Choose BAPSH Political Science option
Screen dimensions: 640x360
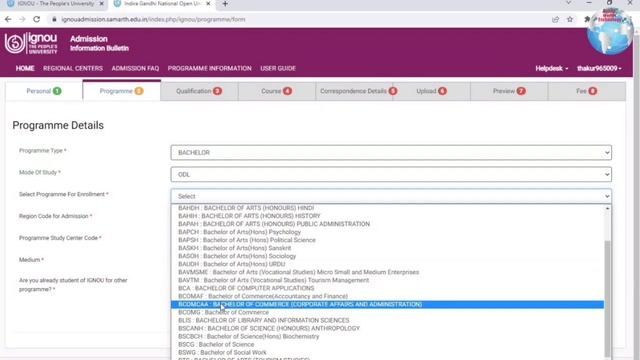pos(387,240)
